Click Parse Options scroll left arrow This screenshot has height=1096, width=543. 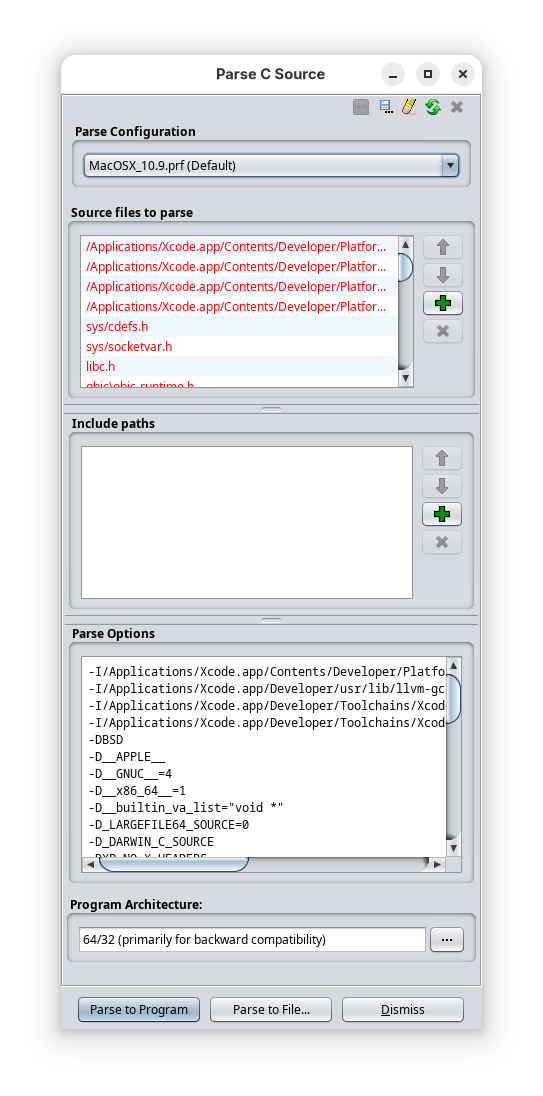89,865
